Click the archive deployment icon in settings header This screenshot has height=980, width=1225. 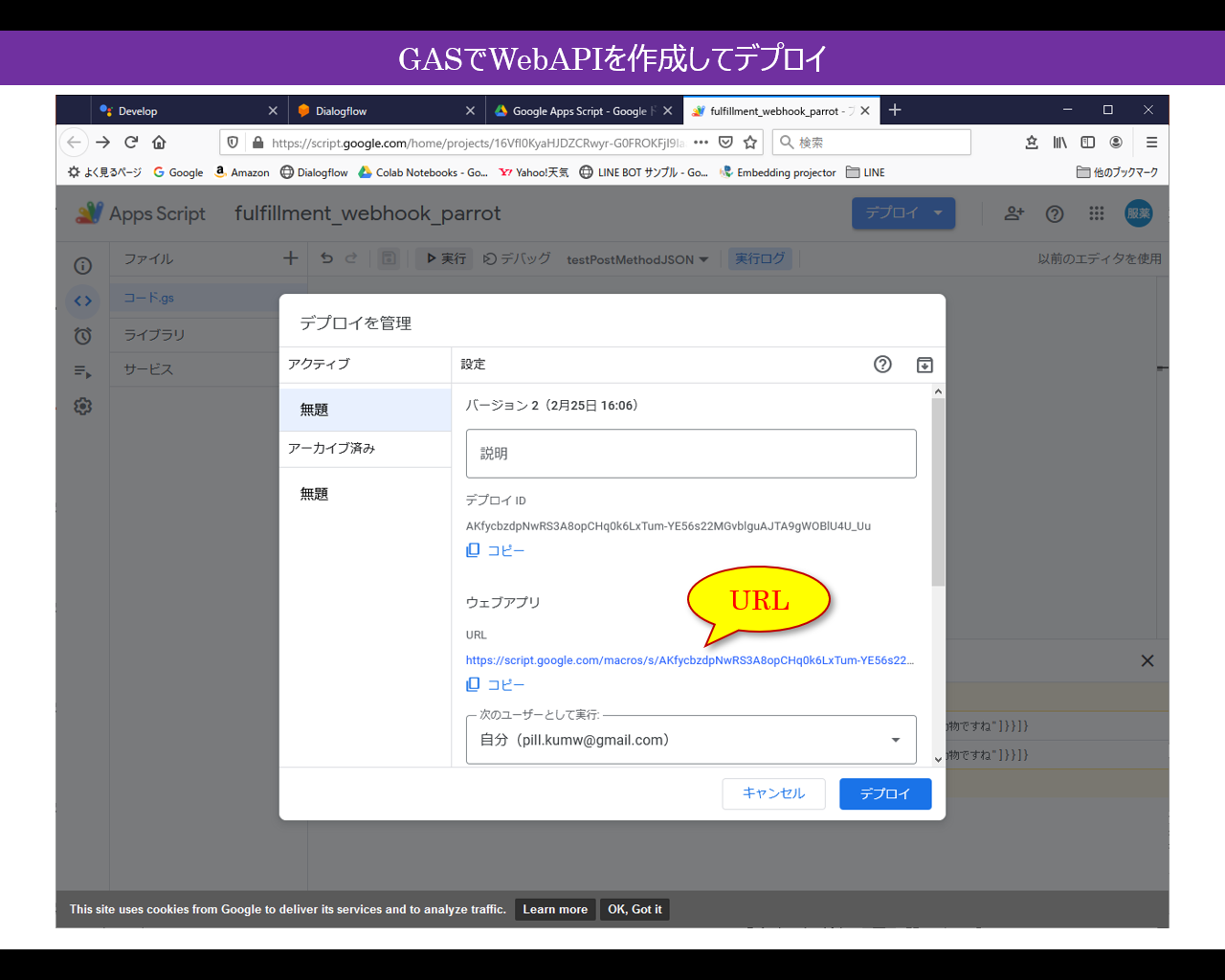924,365
